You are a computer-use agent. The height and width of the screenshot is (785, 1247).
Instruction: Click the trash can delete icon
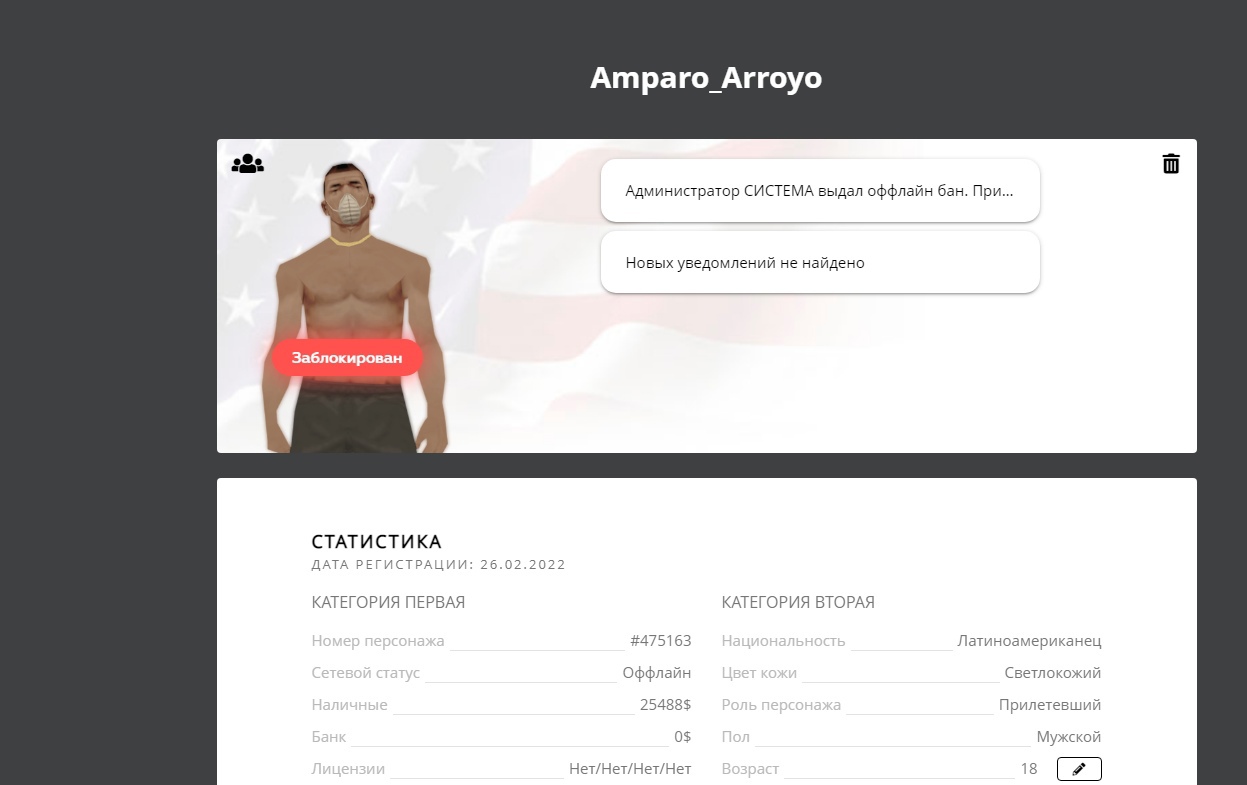click(1171, 164)
